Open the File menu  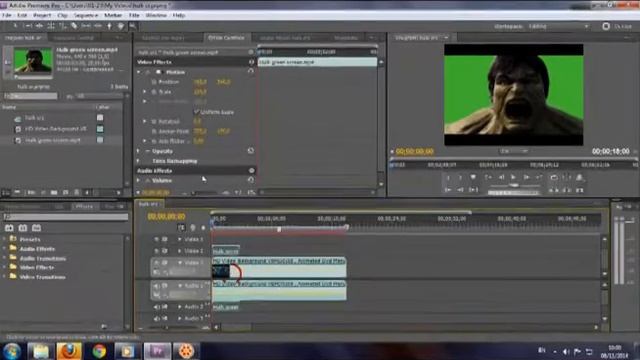point(7,15)
